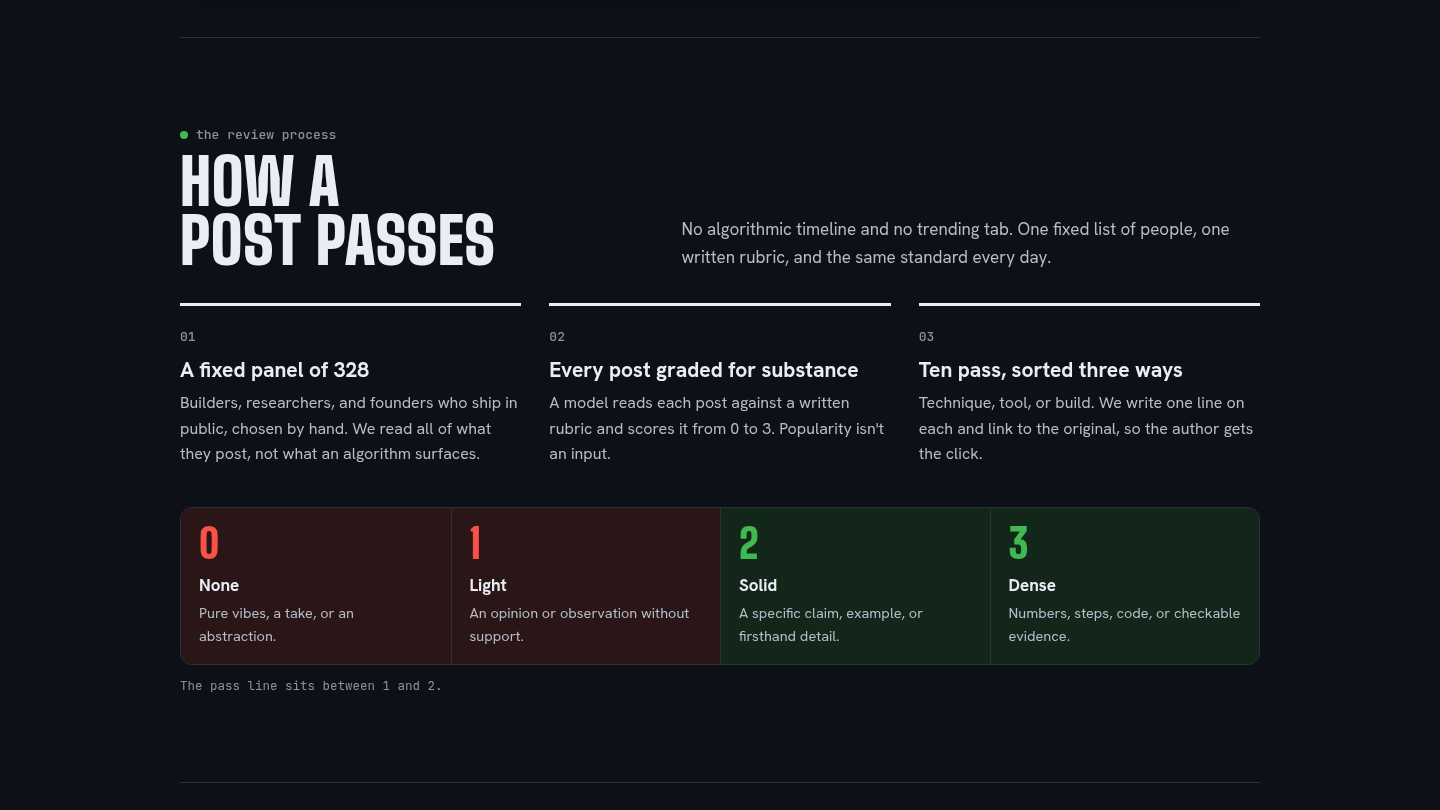Viewport: 1440px width, 810px height.
Task: Select the red score number 0
Action: click(x=209, y=543)
